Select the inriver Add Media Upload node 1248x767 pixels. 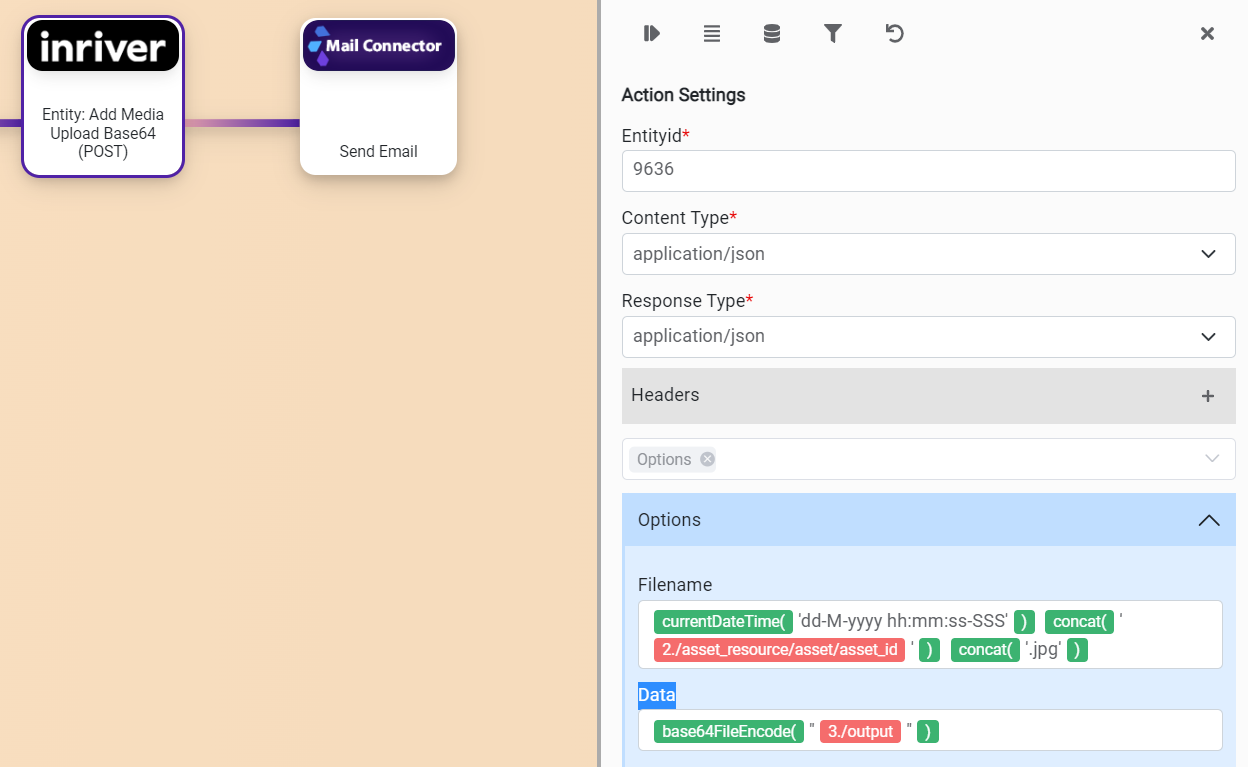pos(103,97)
